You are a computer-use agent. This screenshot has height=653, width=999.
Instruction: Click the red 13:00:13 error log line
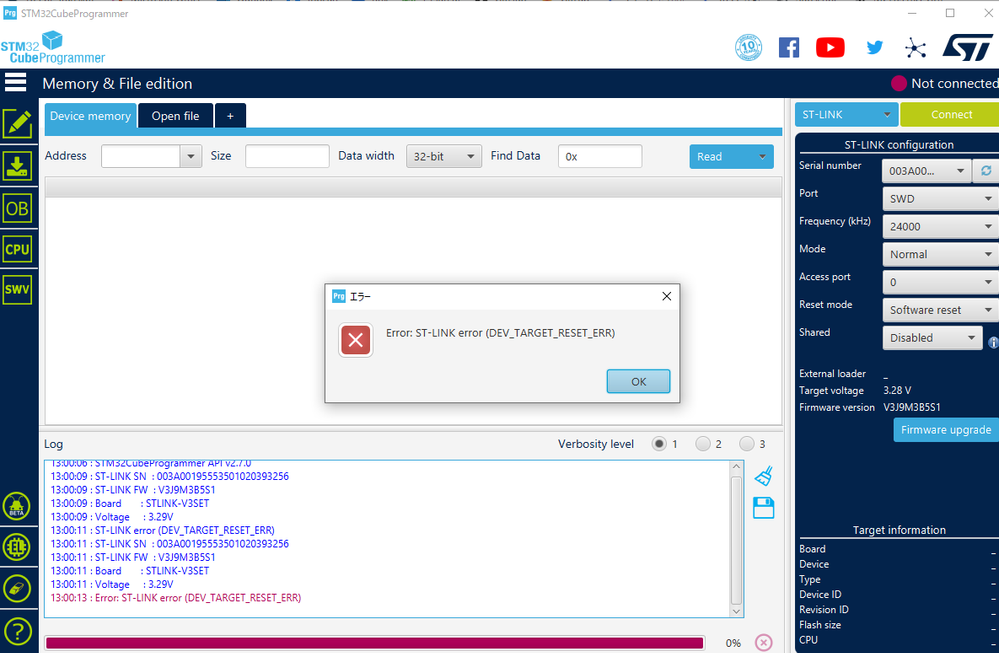176,598
